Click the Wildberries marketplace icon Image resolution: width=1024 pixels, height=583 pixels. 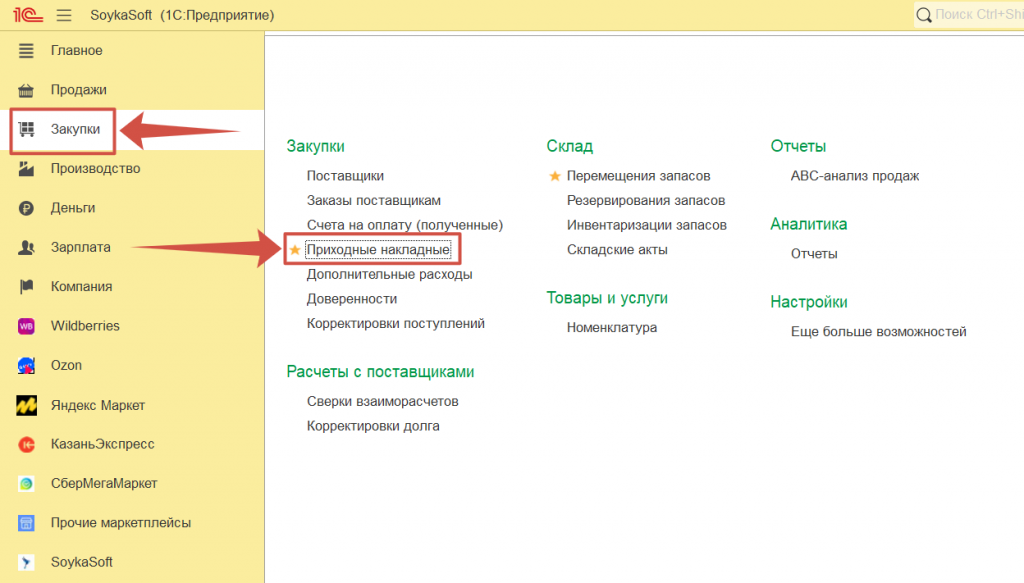point(27,326)
